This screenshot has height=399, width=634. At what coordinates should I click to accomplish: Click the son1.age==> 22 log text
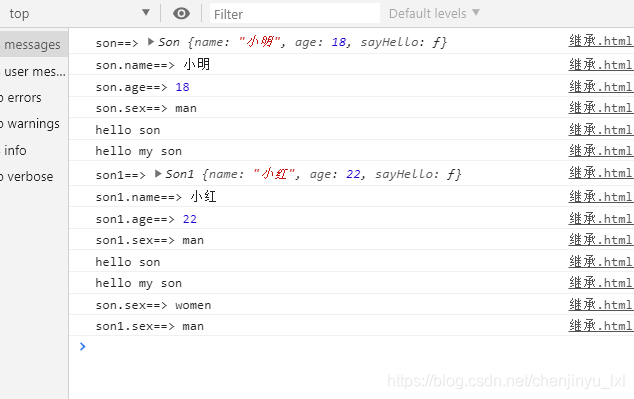point(146,219)
